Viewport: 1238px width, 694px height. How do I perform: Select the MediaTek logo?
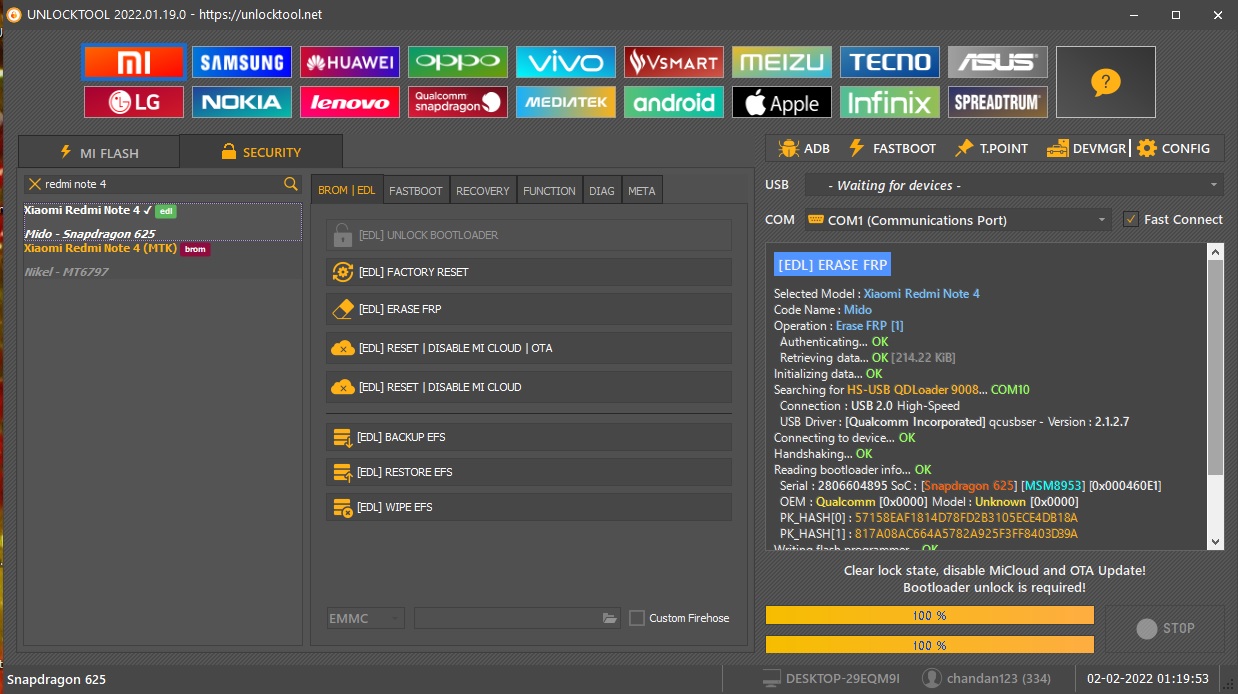tap(566, 102)
